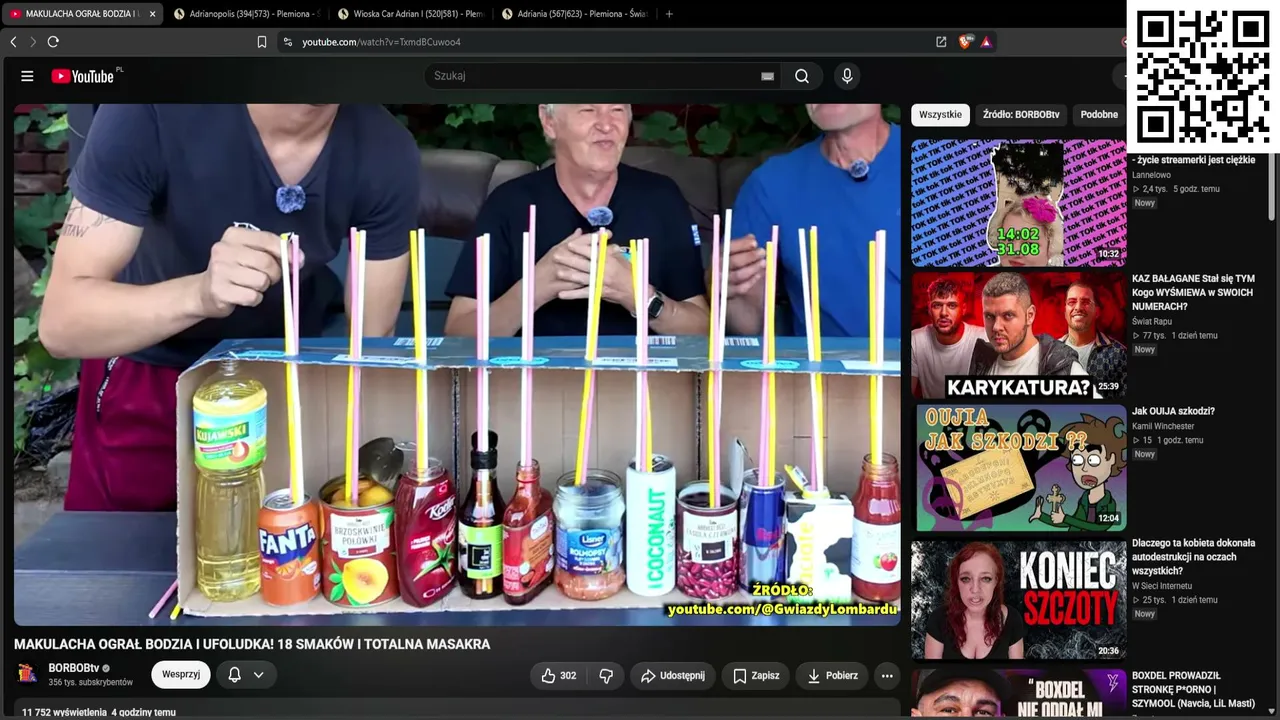Open the notification bell dropdown for BORBOBtv
1280x720 pixels.
[x=245, y=675]
